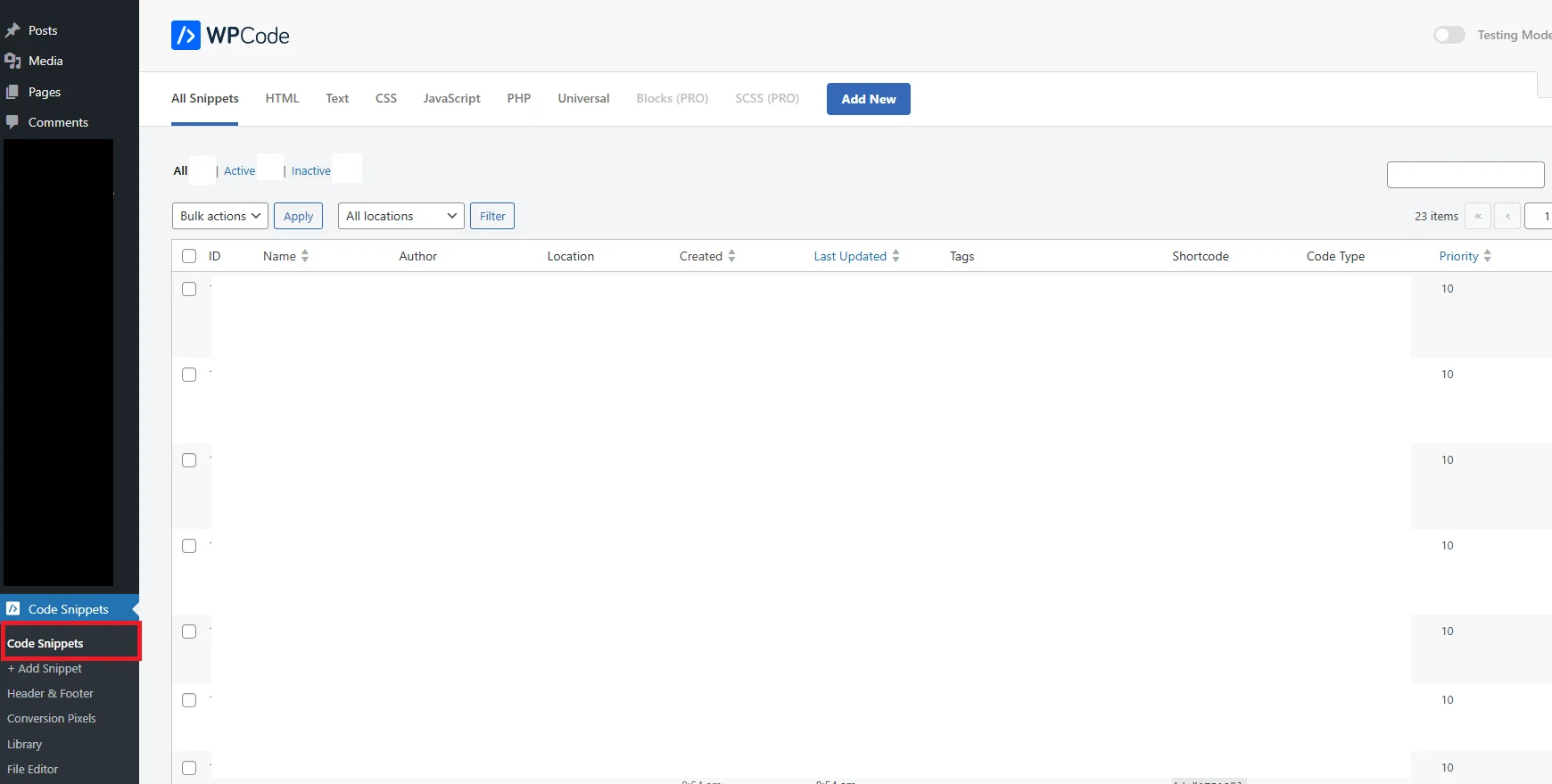The height and width of the screenshot is (784, 1552).
Task: Open the Bulk actions dropdown
Action: (x=220, y=216)
